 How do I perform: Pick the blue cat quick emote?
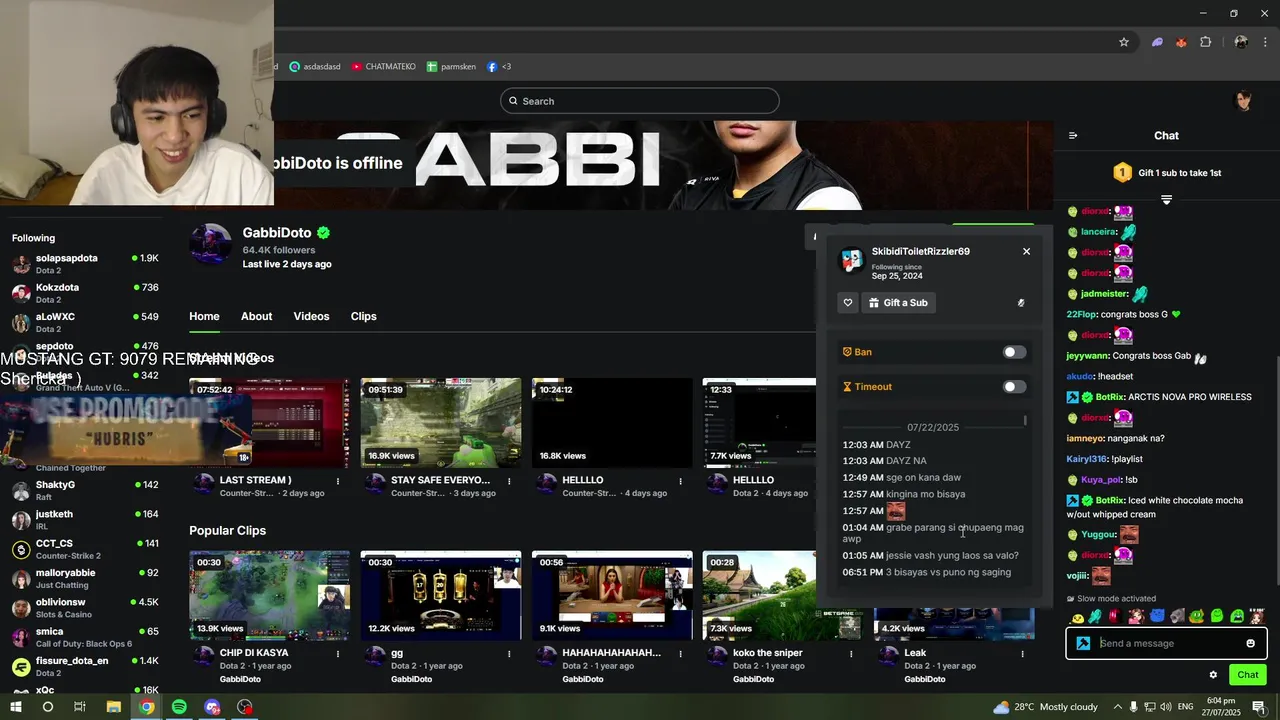[1156, 616]
